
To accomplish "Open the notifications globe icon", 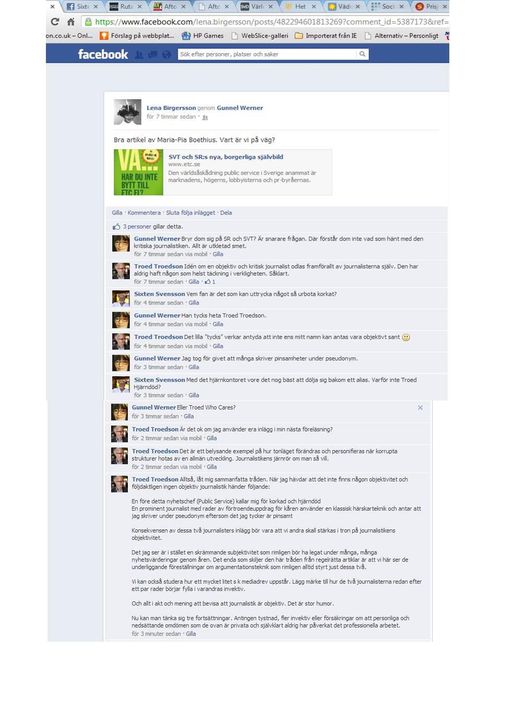I will (166, 55).
